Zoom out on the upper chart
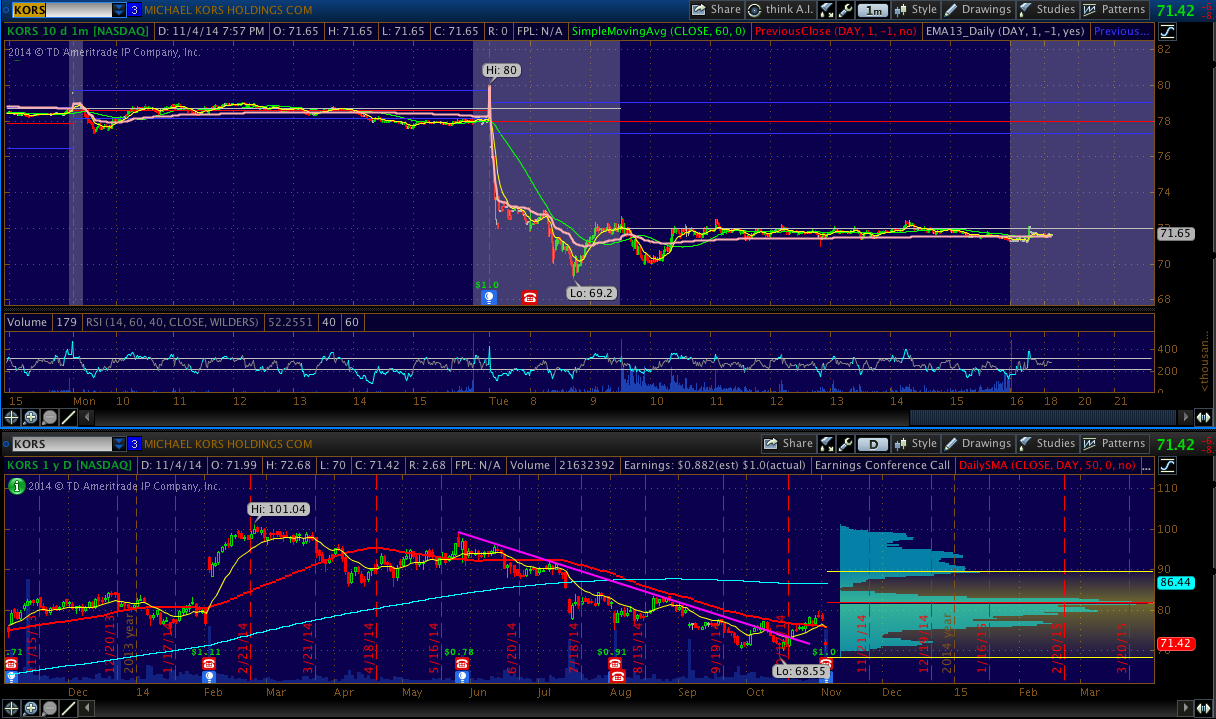1216x719 pixels. [49, 417]
